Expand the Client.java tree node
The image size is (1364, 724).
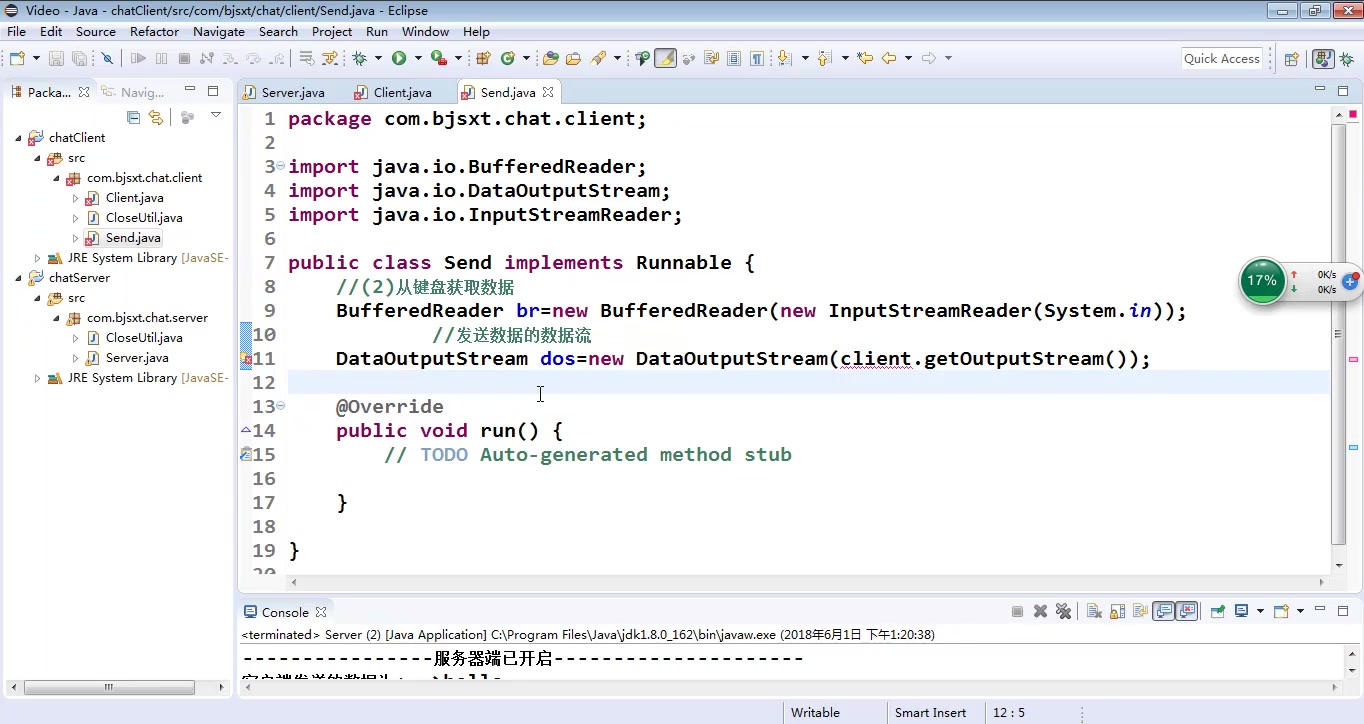(76, 198)
